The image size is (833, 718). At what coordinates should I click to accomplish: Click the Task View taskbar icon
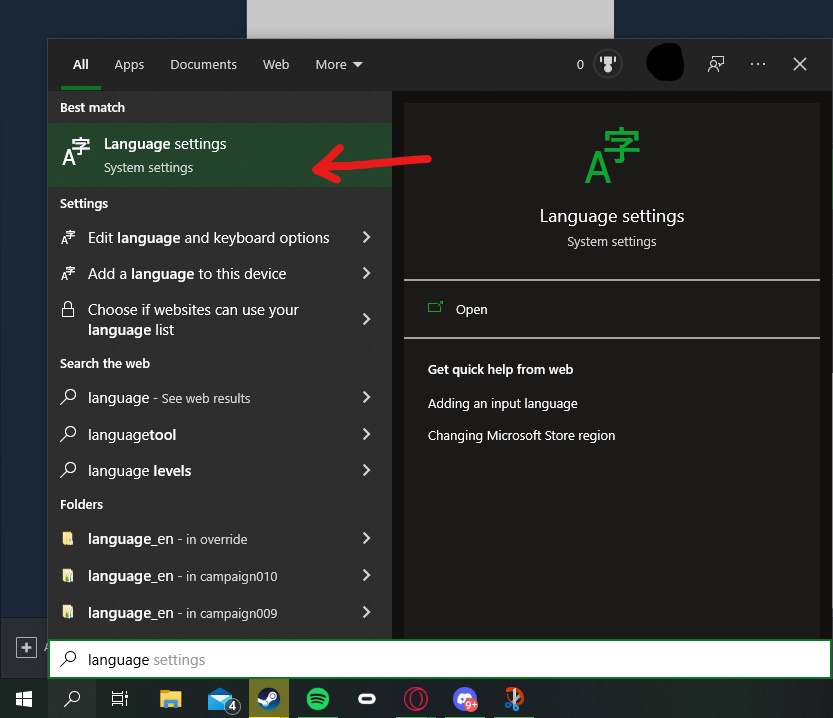(x=120, y=699)
